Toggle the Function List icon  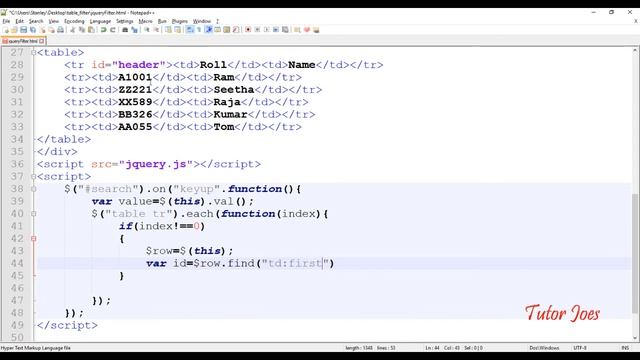(x=236, y=30)
